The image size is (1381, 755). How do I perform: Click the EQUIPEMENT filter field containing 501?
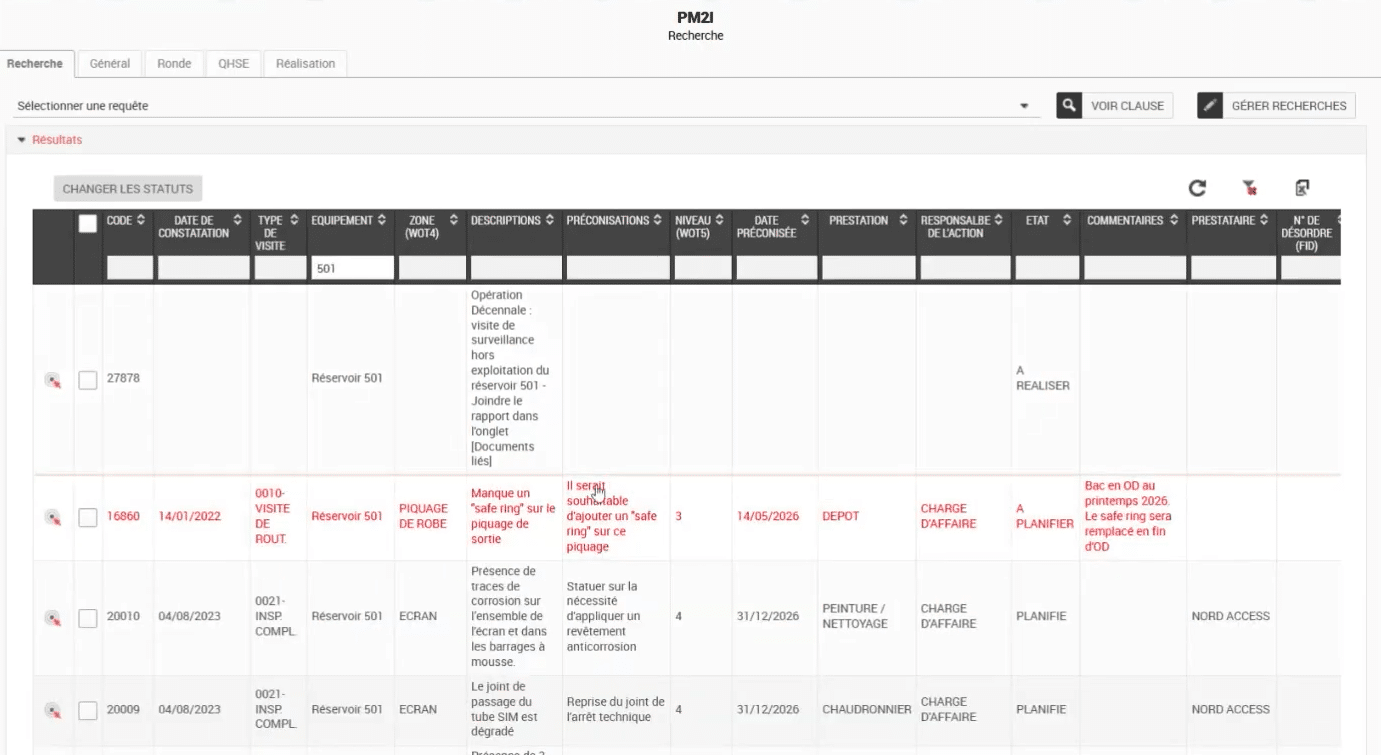(x=351, y=268)
